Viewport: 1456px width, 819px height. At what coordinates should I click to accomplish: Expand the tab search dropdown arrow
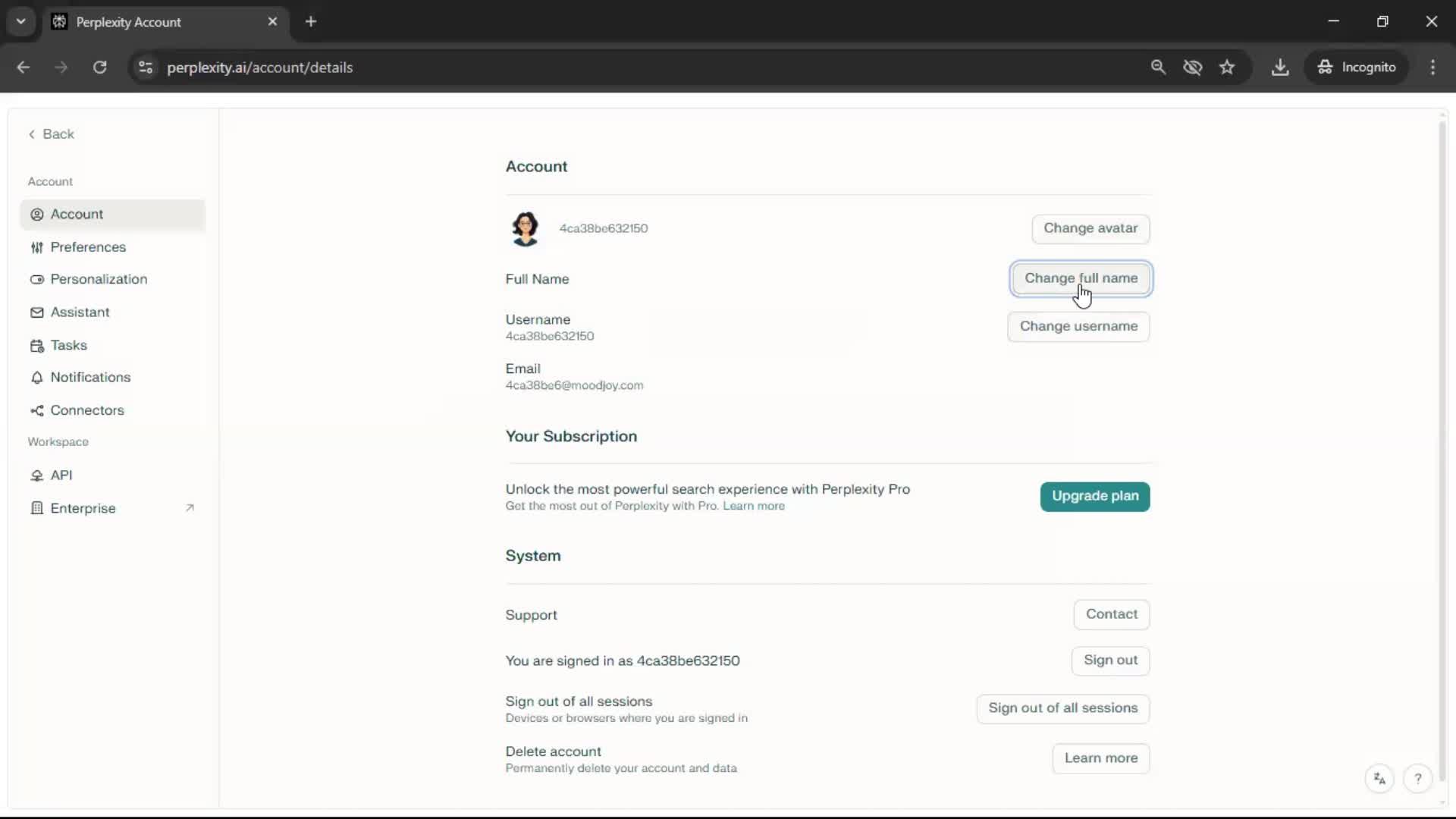(x=21, y=21)
